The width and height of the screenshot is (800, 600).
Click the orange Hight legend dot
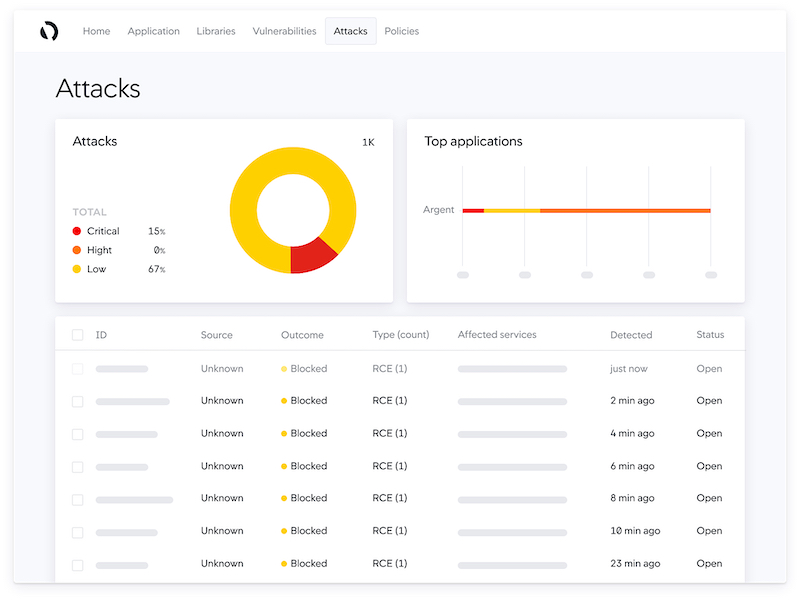point(77,250)
